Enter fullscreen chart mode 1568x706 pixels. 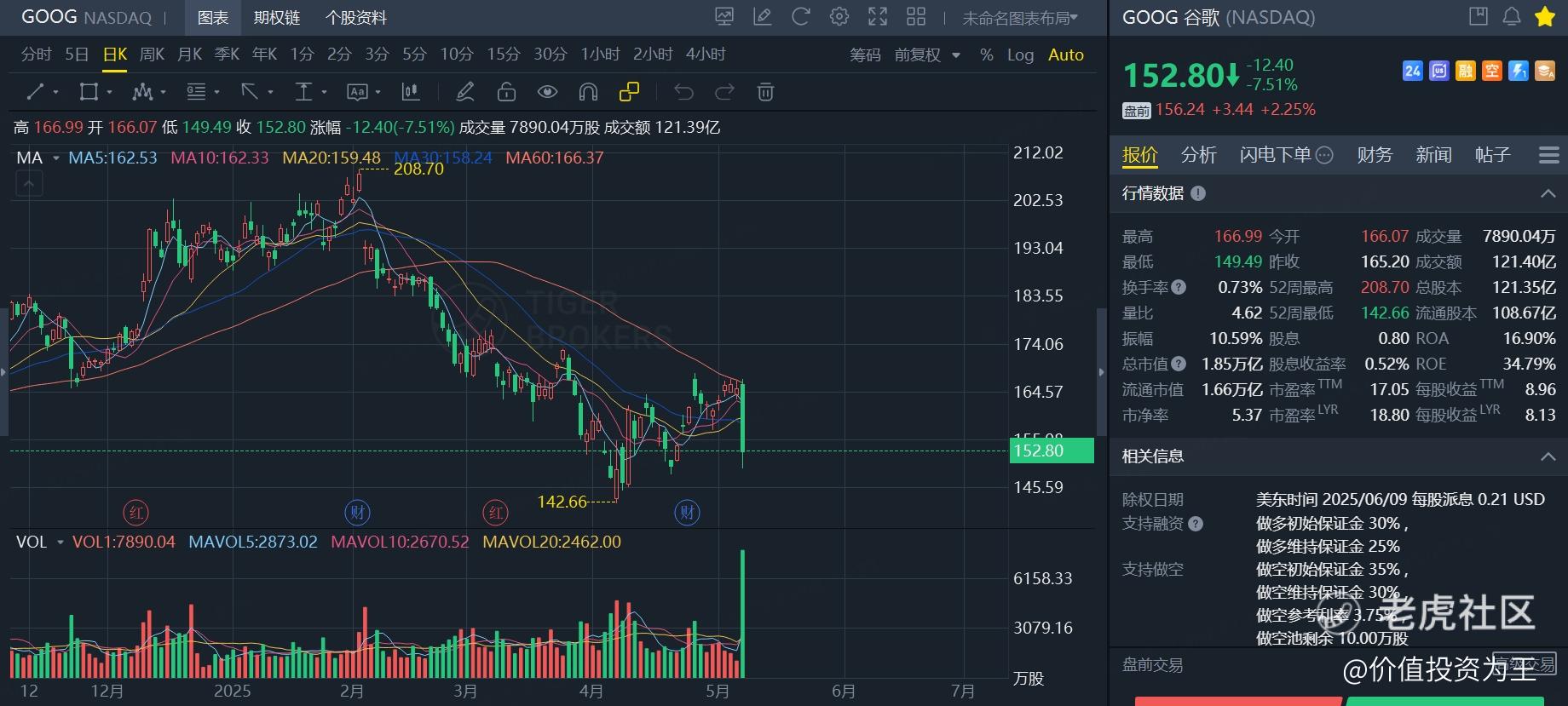(878, 16)
